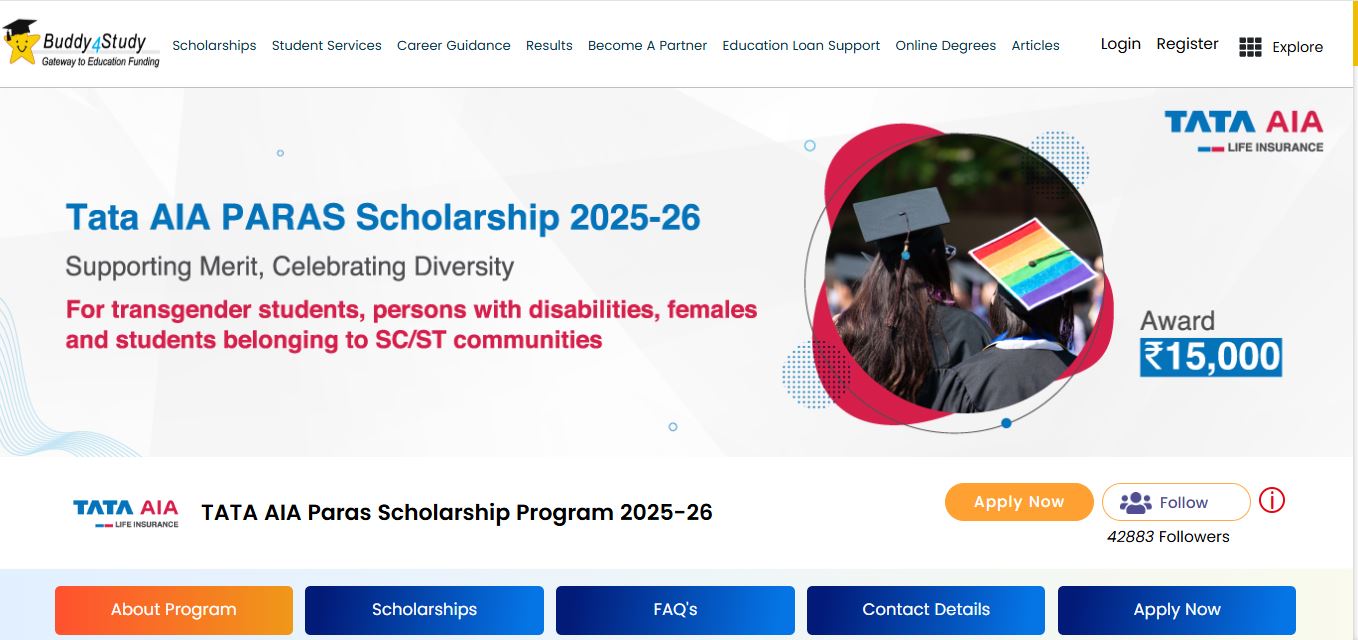Open Become A Partner page
The image size is (1358, 640).
tap(647, 45)
